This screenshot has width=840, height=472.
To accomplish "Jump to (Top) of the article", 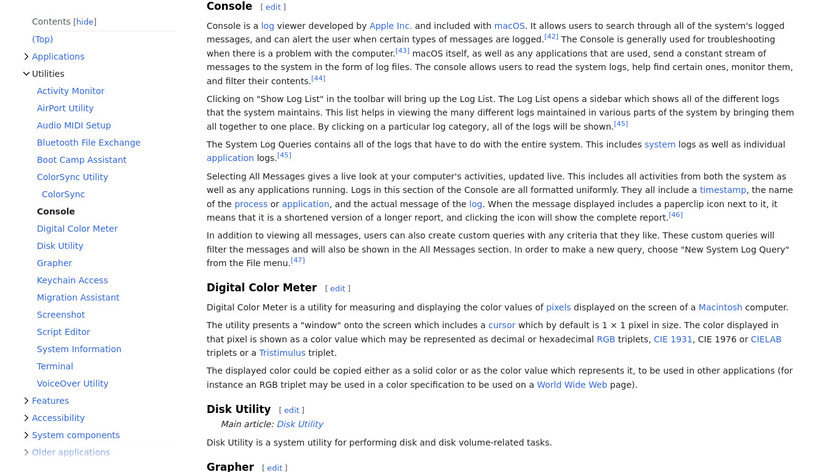I will click(42, 39).
